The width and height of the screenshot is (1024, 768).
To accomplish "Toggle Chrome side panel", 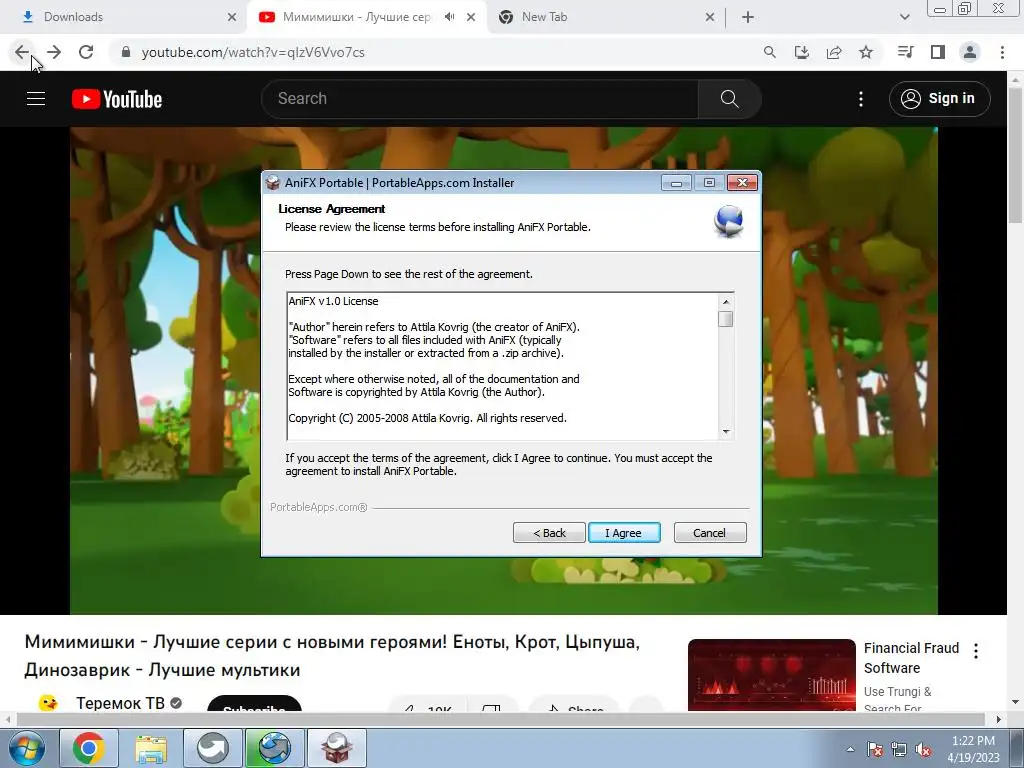I will pyautogui.click(x=938, y=52).
